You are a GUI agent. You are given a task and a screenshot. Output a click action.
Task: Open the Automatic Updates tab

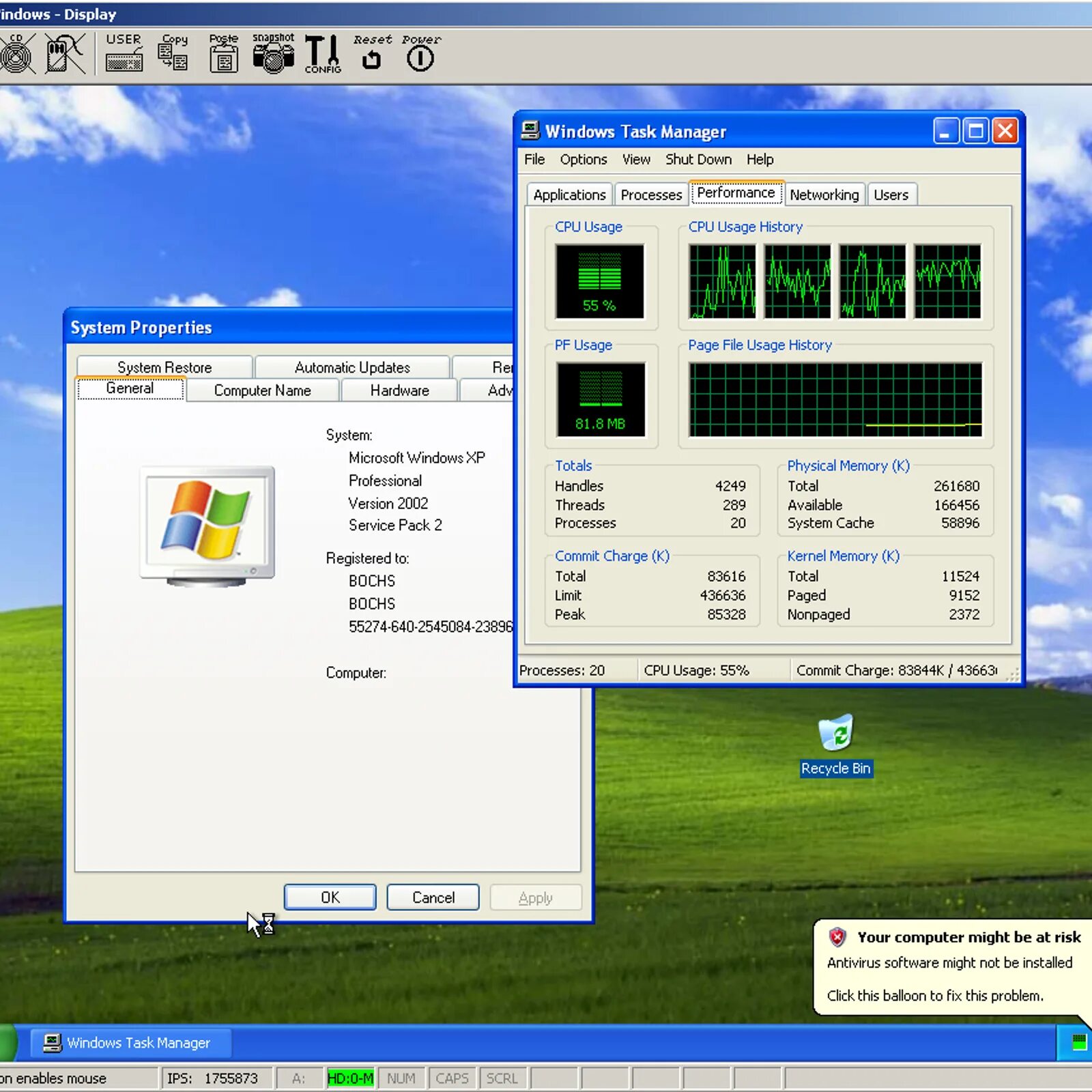[352, 367]
